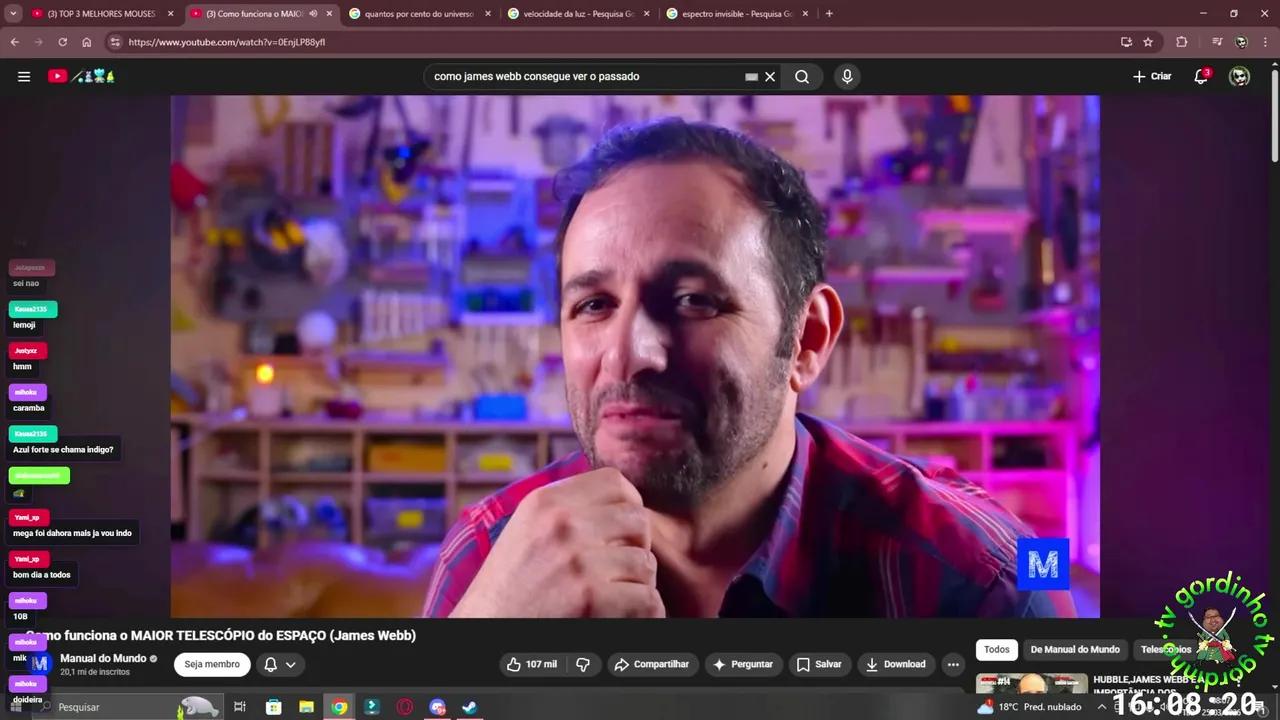Select De Manual do Mundo chip
The width and height of the screenshot is (1280, 720).
point(1075,649)
